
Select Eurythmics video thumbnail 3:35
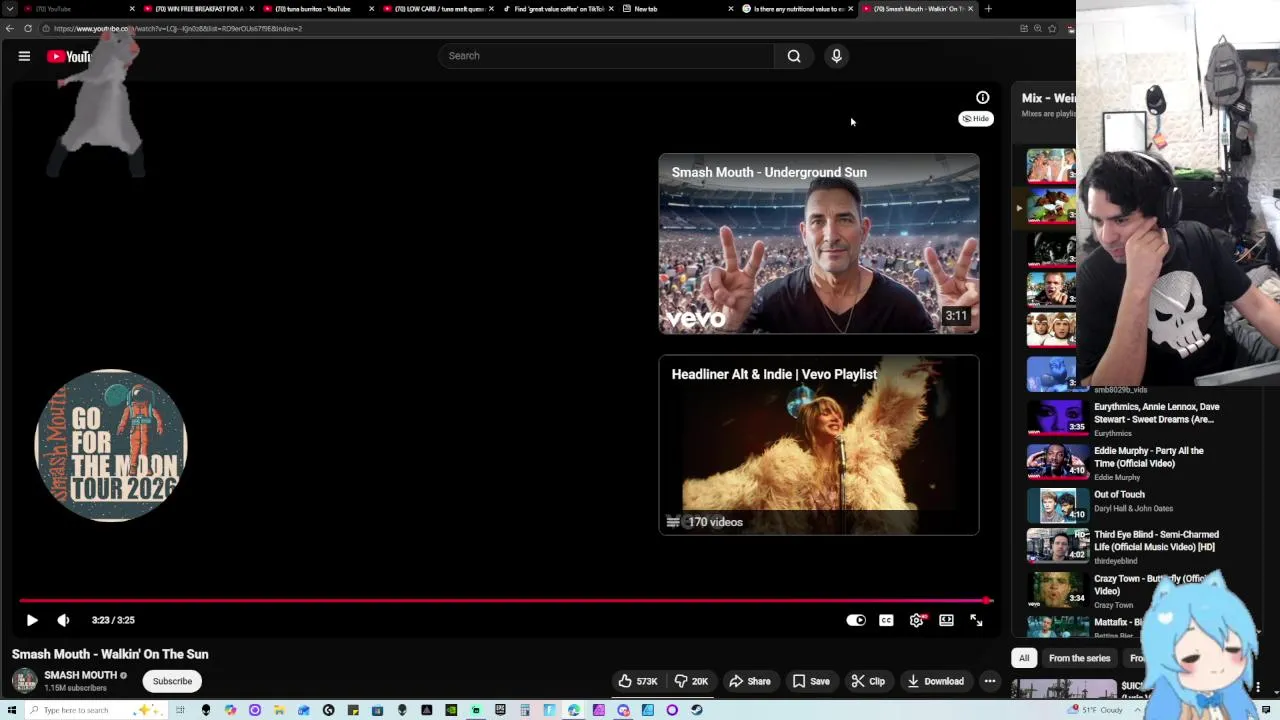(x=1057, y=418)
